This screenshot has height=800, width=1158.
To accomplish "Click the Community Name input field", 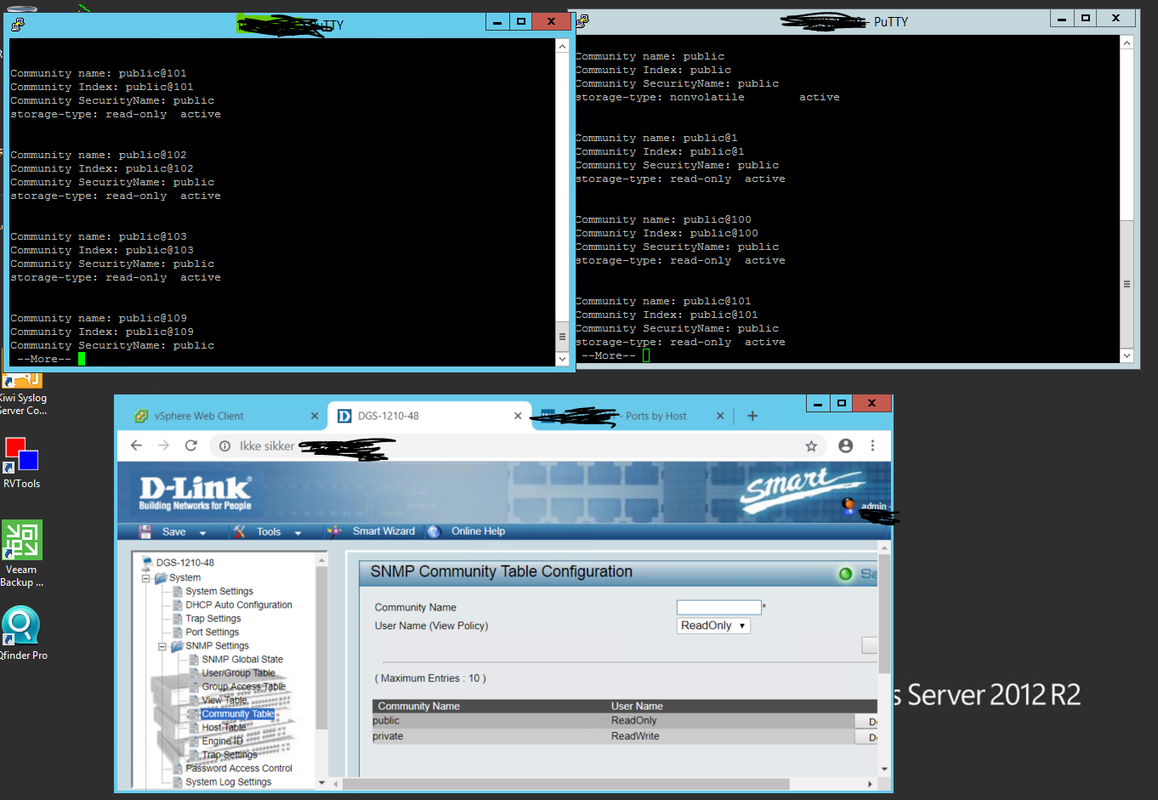I will click(719, 607).
